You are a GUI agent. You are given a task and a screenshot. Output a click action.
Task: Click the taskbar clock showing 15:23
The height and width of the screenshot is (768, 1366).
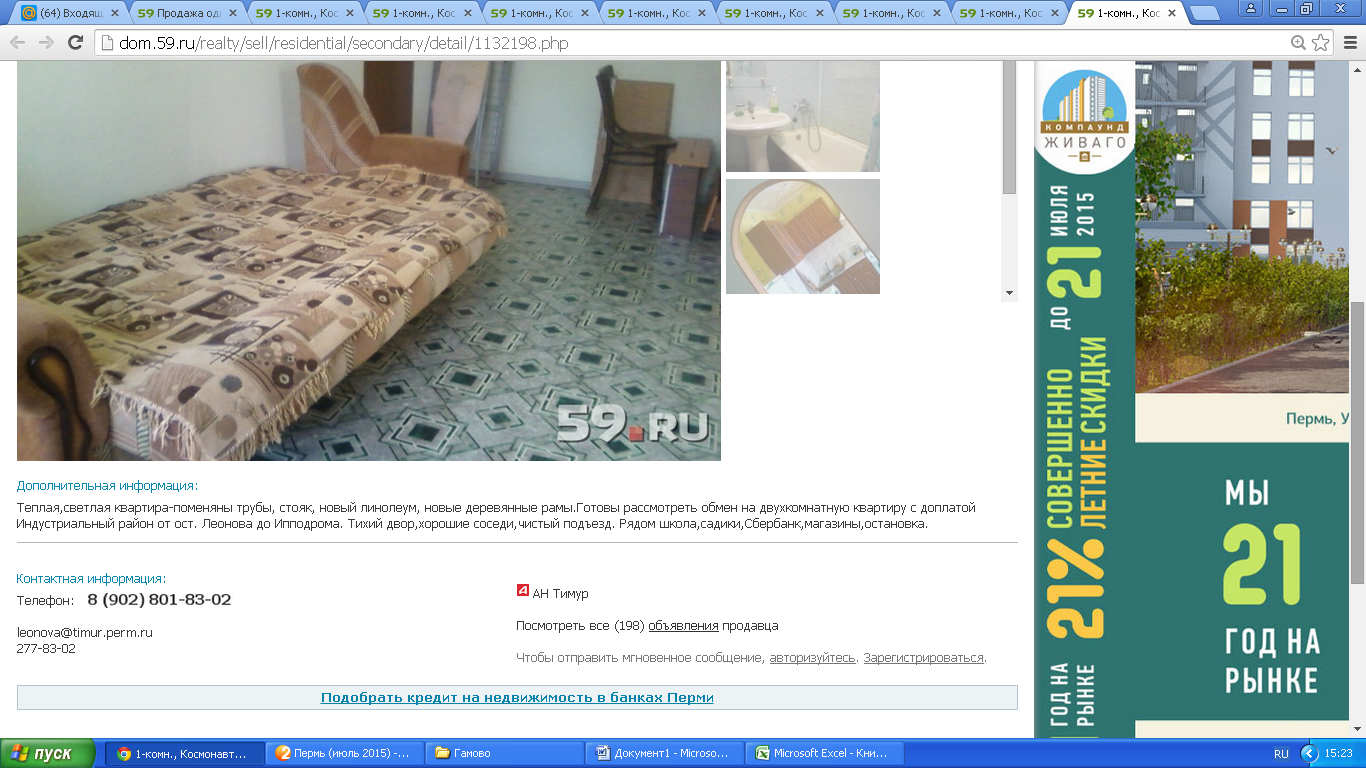click(1338, 753)
